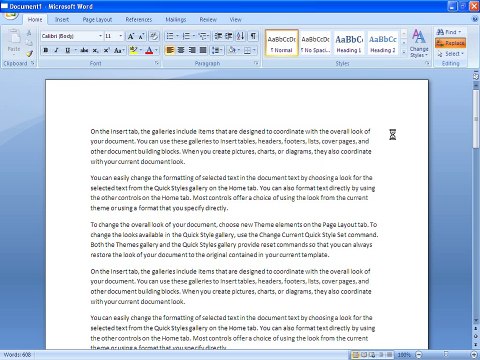The height and width of the screenshot is (360, 480).
Task: Toggle Show/Hide paragraph marks
Action: (x=253, y=36)
